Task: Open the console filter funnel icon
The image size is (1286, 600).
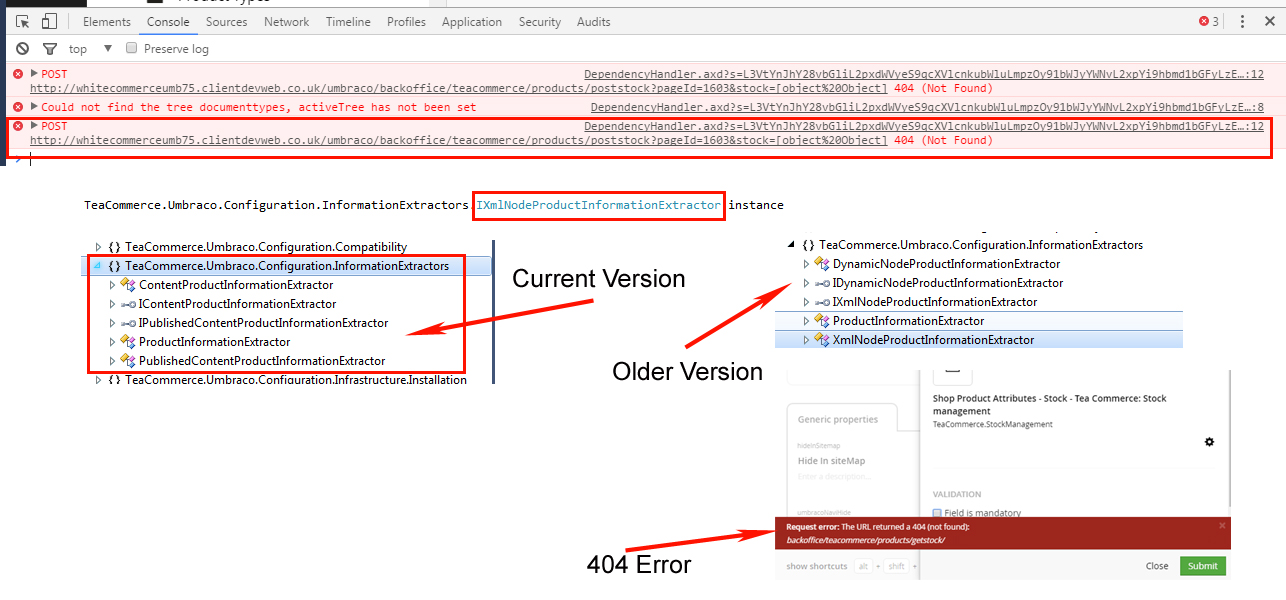Action: pos(49,49)
